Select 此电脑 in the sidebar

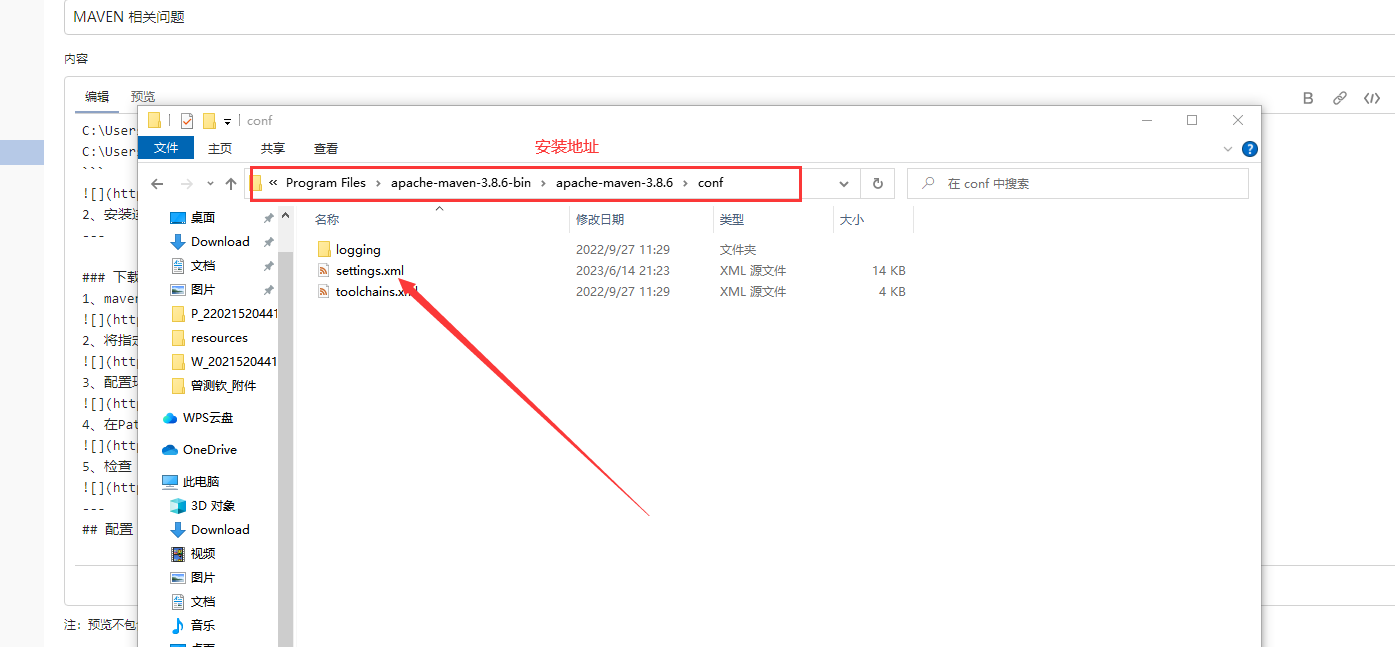[200, 482]
